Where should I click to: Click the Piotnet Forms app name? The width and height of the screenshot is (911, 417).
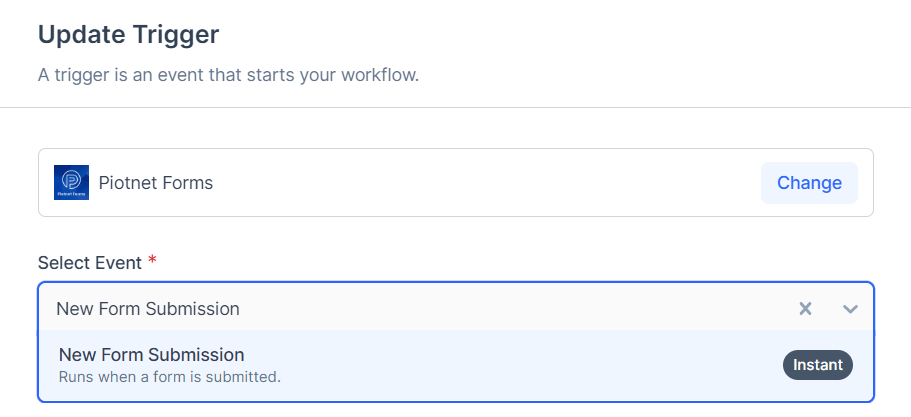[x=156, y=183]
